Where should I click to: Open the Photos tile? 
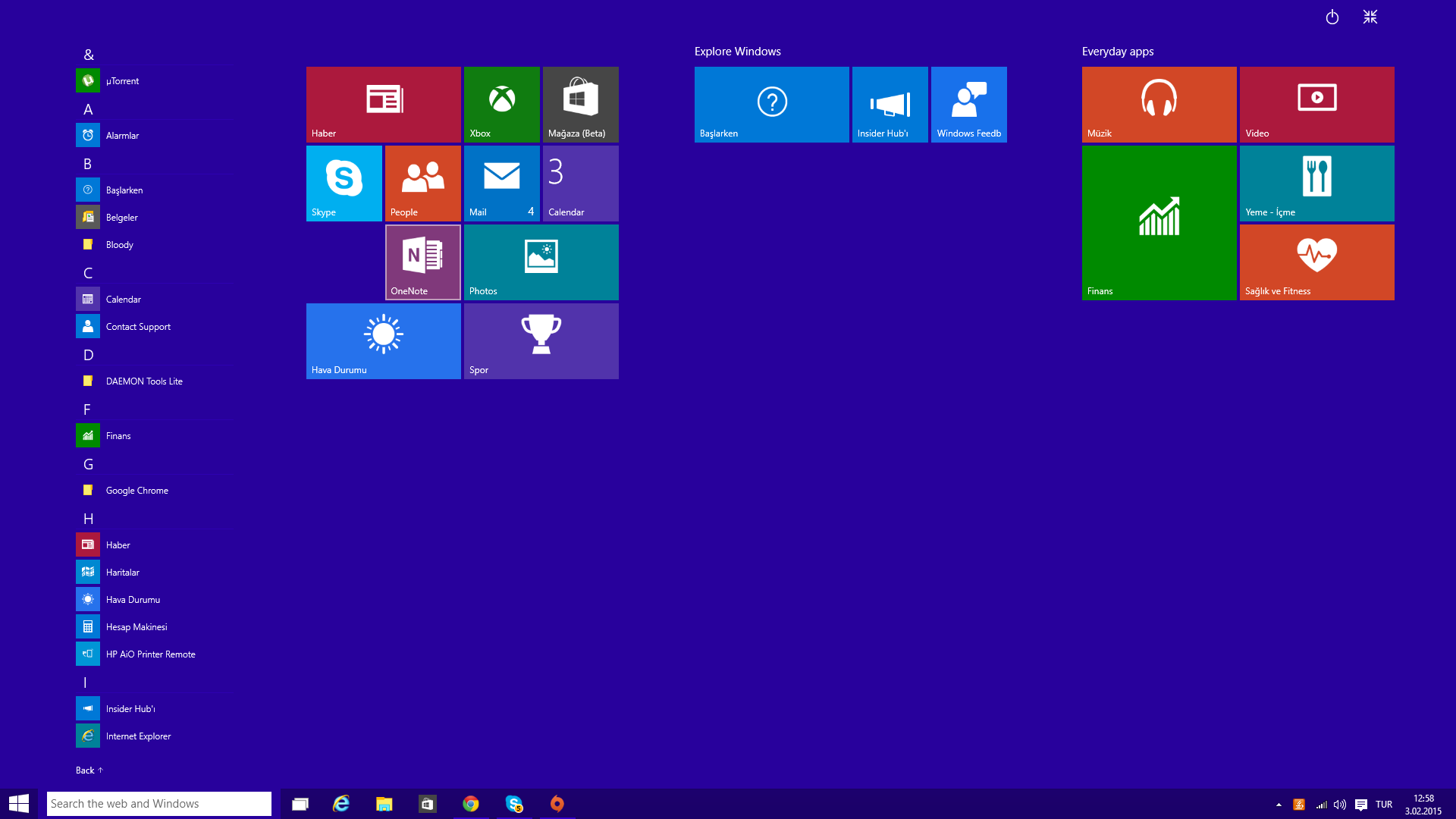(x=541, y=262)
